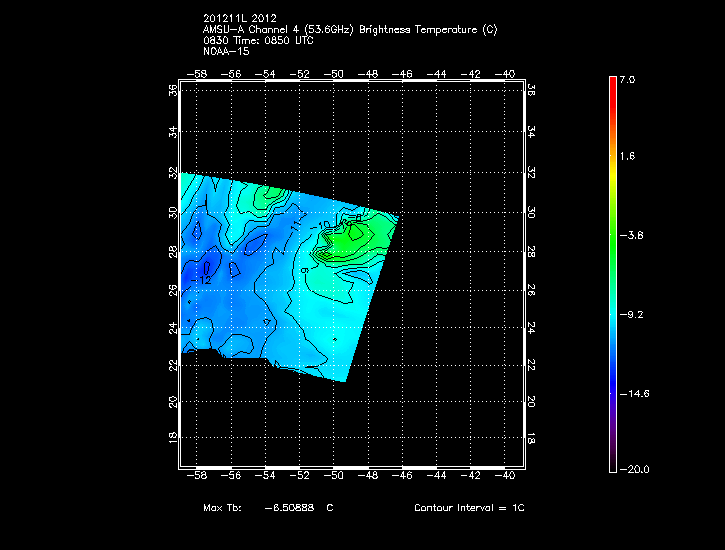Select the -14.6 color scale label
This screenshot has height=550, width=725.
tap(636, 393)
